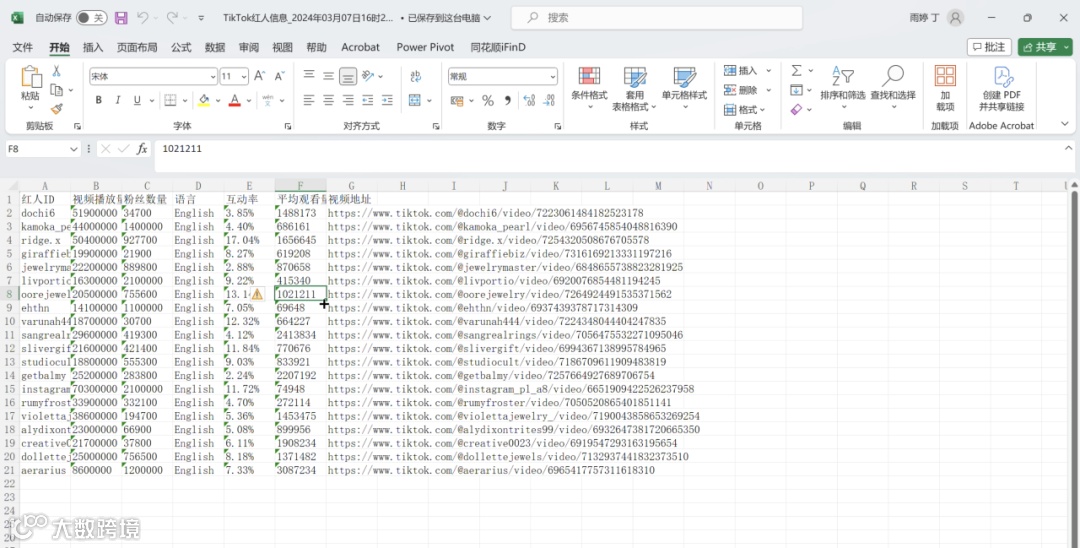The height and width of the screenshot is (548, 1080).
Task: Click the Cut scissors icon
Action: click(56, 70)
